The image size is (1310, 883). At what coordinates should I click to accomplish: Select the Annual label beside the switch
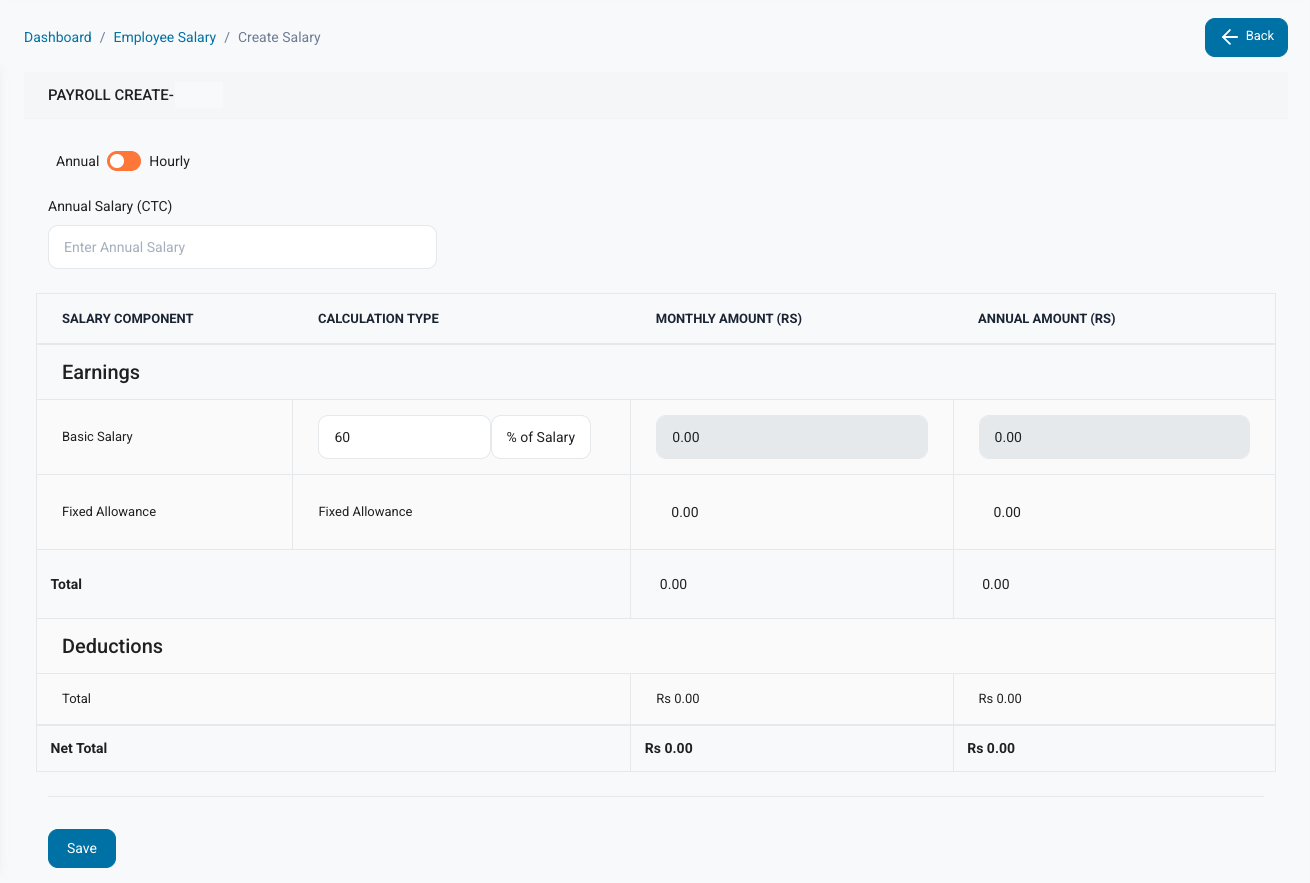coord(77,161)
